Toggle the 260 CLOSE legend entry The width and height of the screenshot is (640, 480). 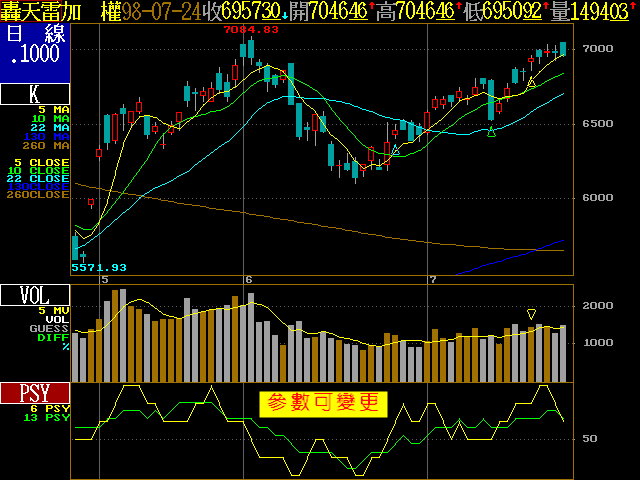click(x=36, y=194)
